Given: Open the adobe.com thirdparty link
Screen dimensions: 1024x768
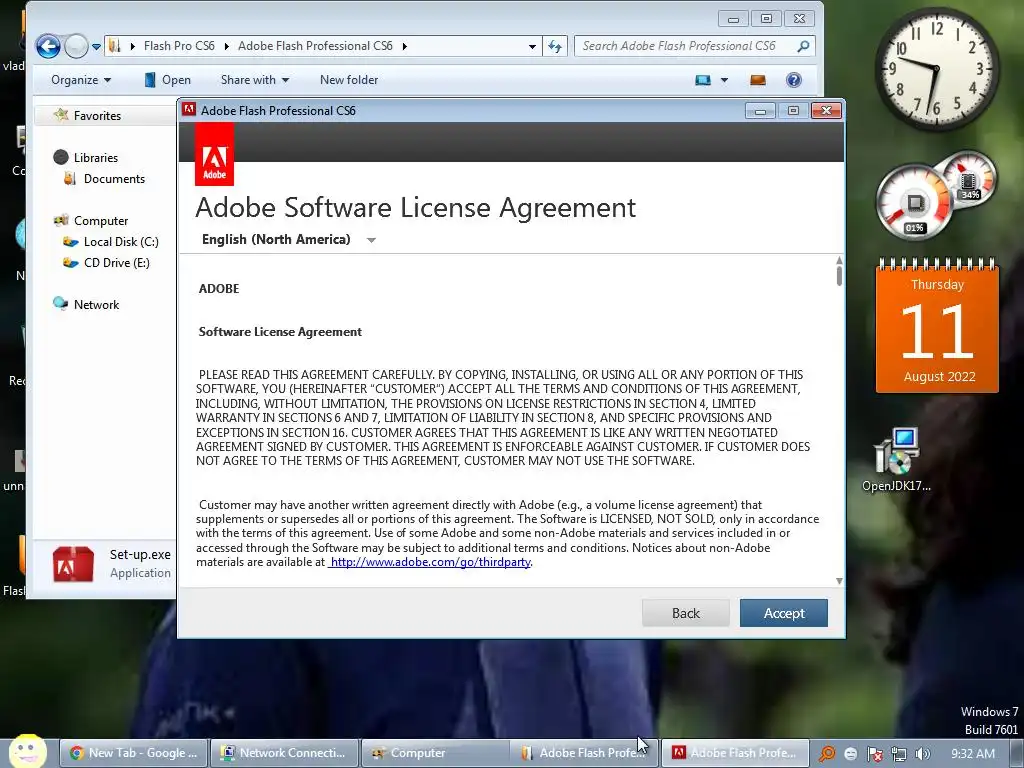Looking at the screenshot, I should [430, 562].
